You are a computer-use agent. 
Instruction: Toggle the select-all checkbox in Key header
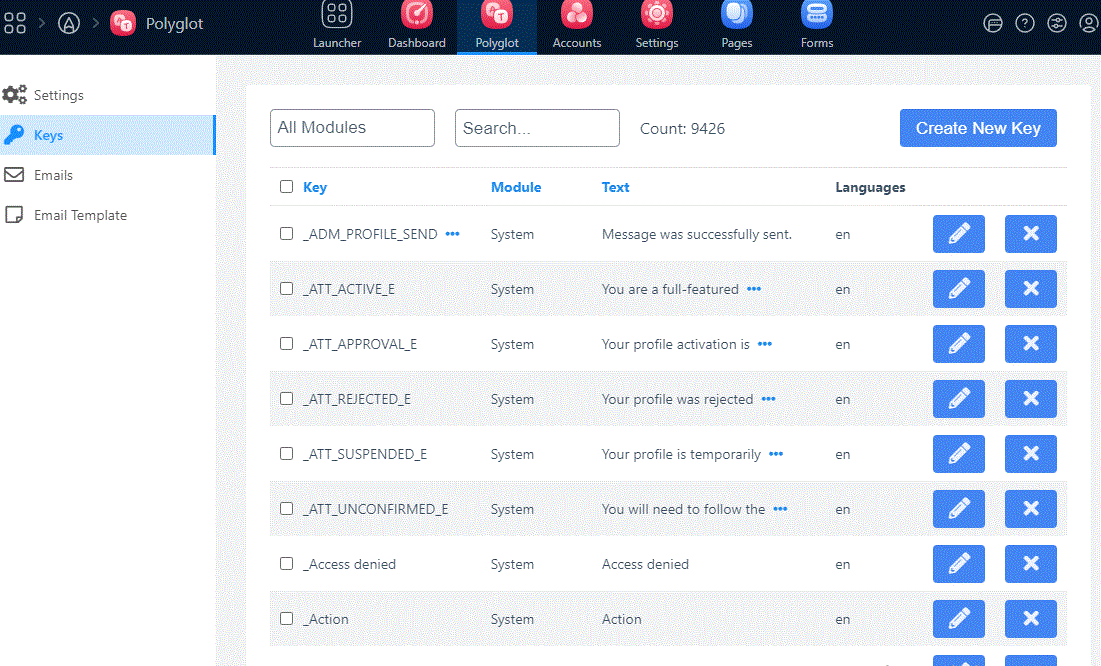(x=287, y=187)
